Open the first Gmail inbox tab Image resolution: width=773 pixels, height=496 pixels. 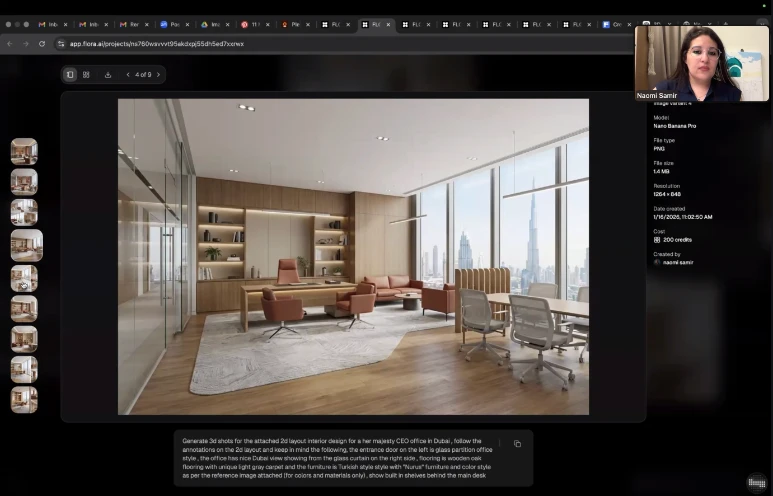(x=50, y=24)
